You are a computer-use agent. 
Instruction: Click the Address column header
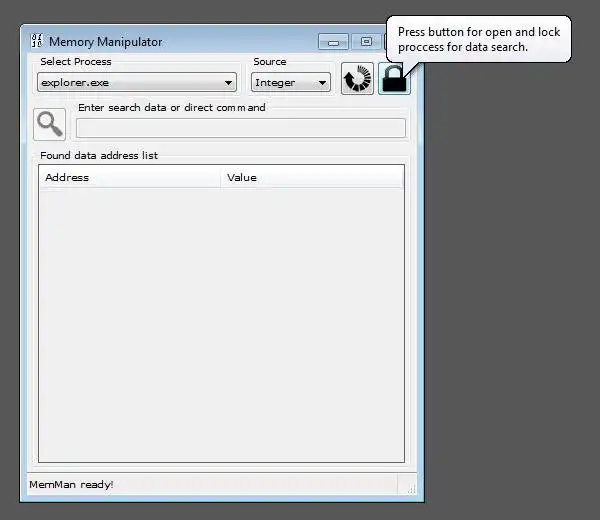tap(130, 178)
